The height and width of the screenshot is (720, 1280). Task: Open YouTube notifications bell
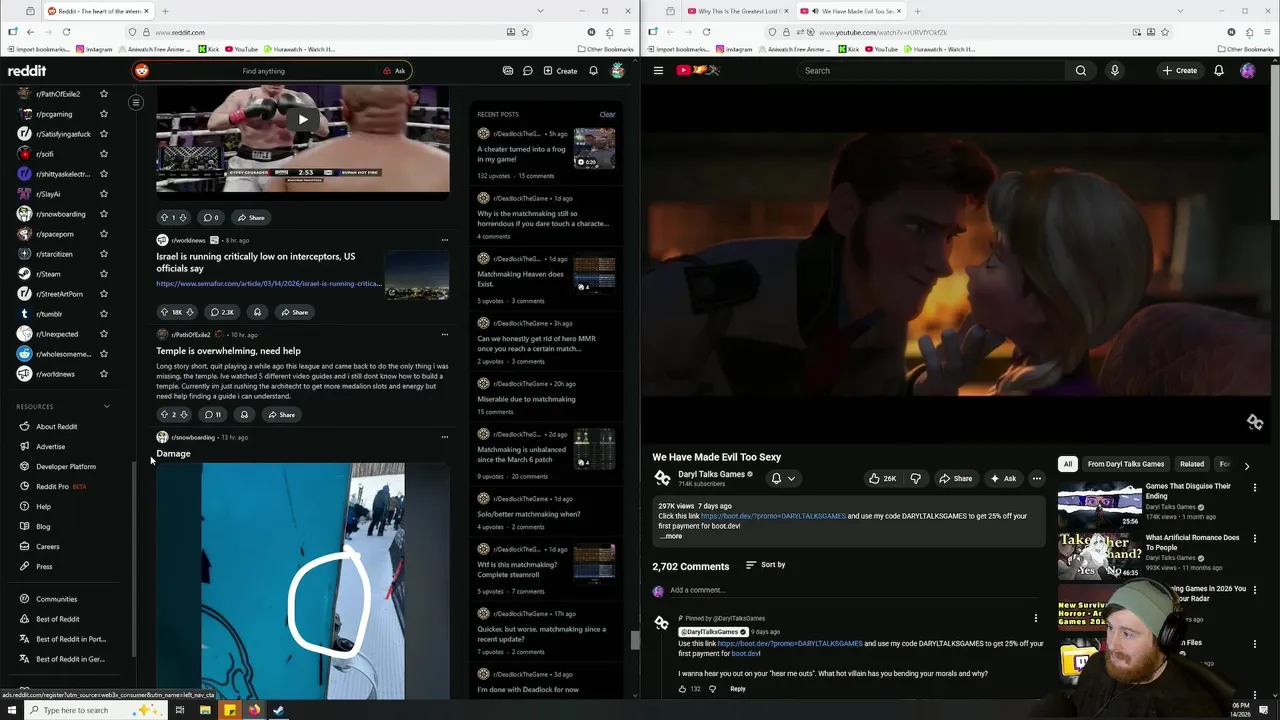(1218, 70)
